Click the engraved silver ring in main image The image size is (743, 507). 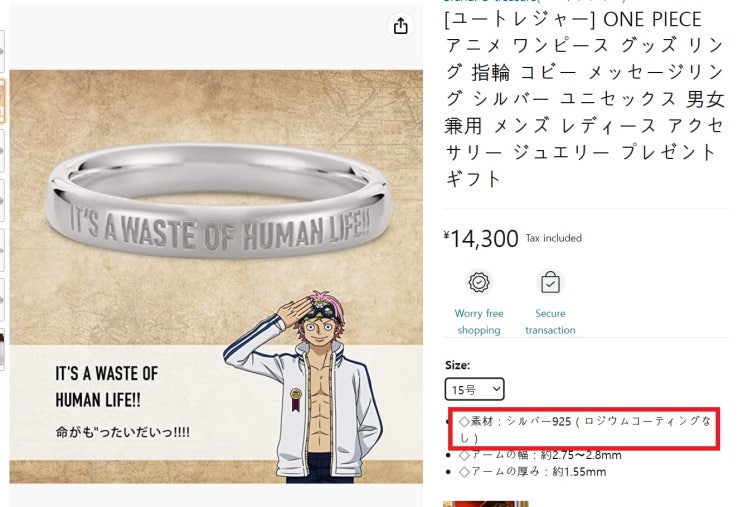218,201
